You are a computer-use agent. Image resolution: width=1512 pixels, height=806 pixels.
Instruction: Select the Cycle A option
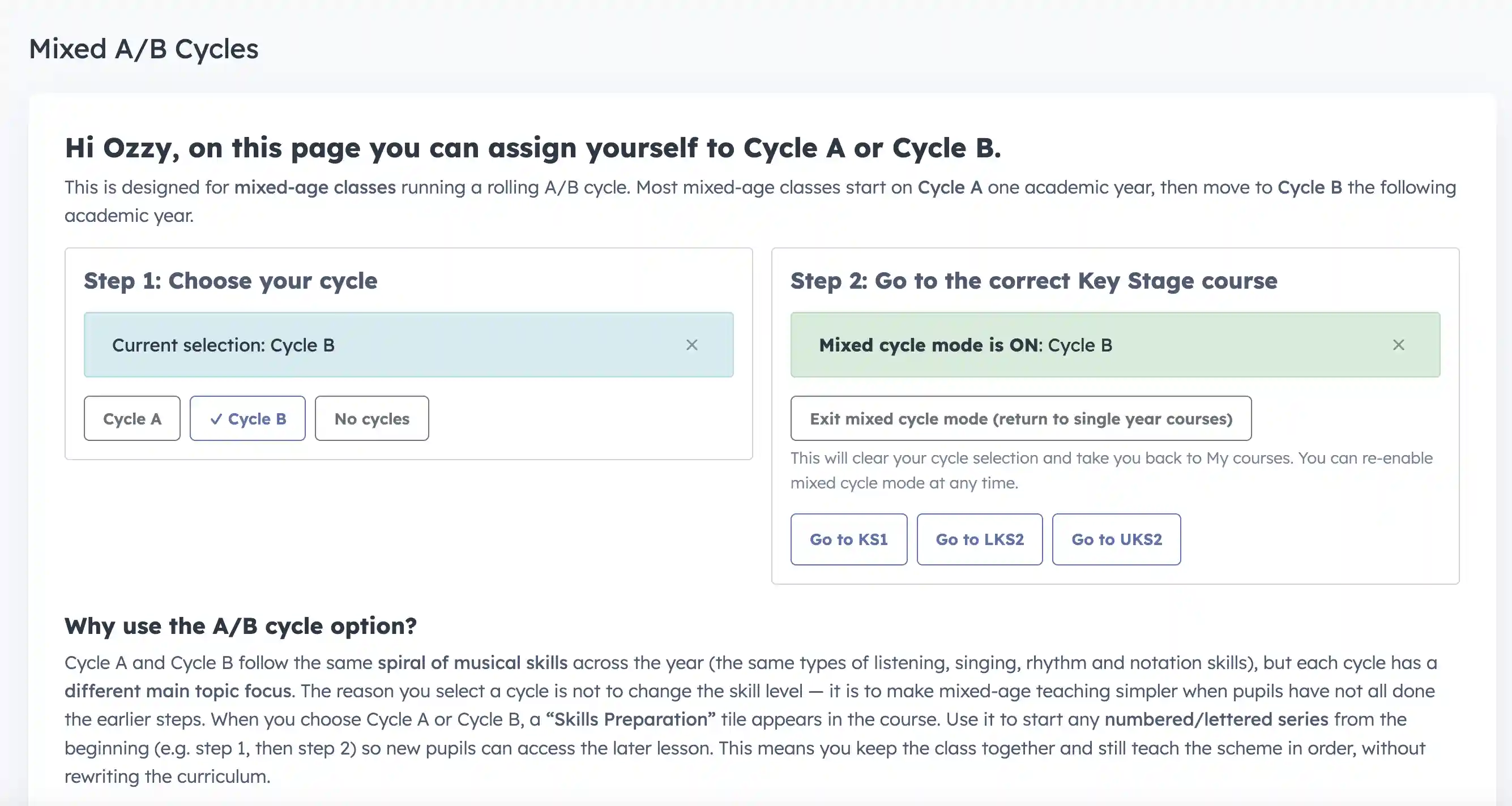tap(132, 418)
